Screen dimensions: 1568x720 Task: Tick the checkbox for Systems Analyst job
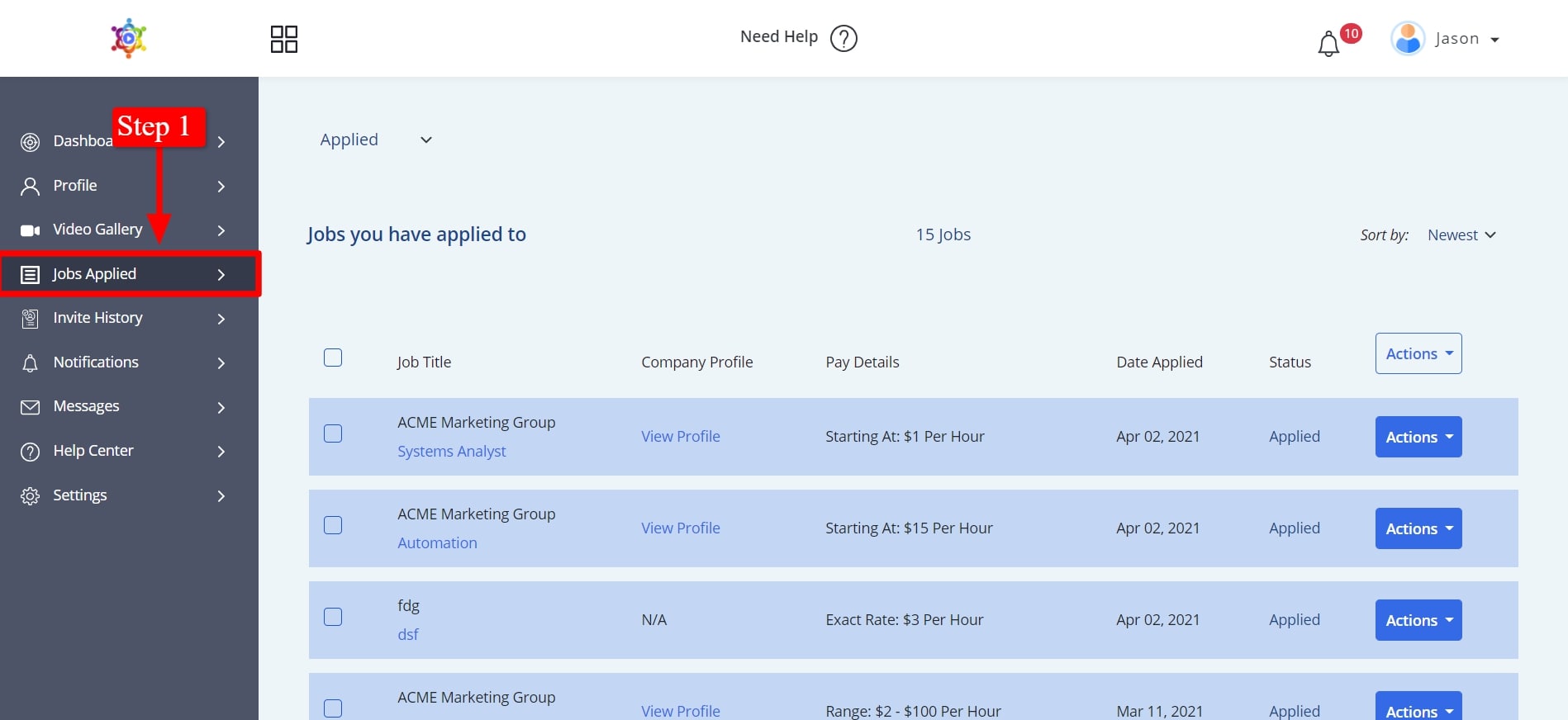click(333, 433)
